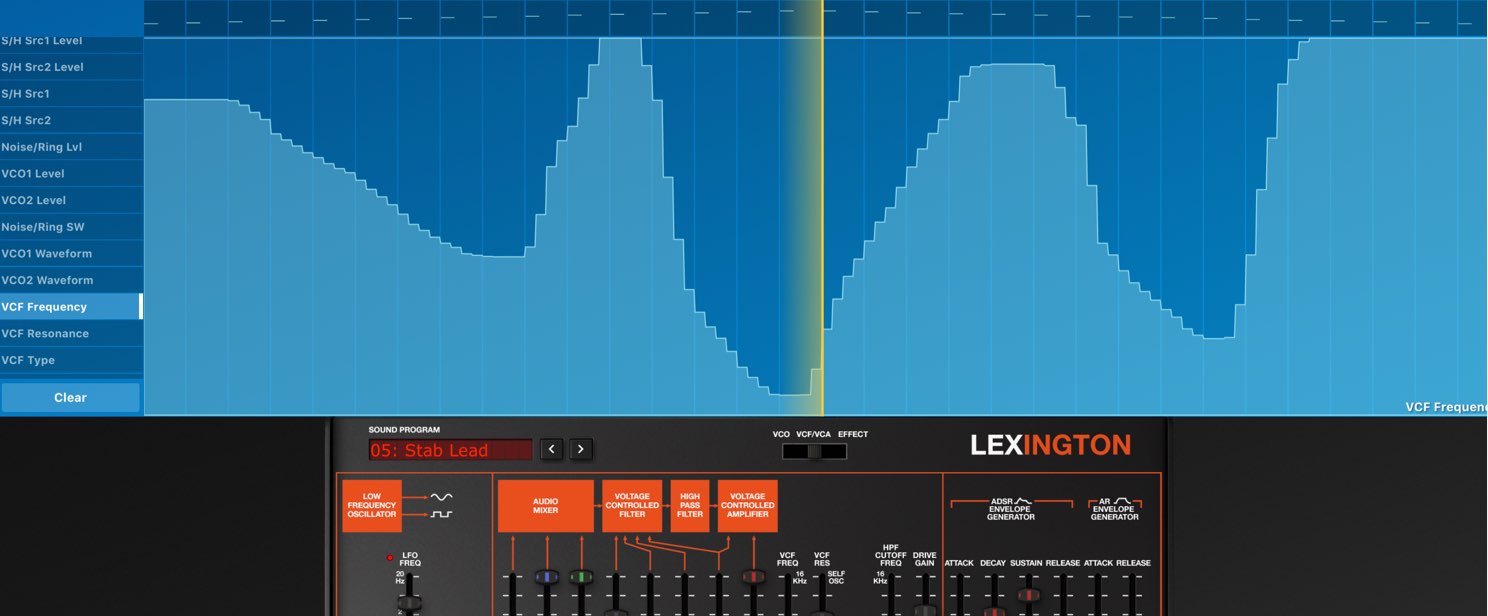Choose VCO1 Waveform in the parameter list
Screen dimensions: 1488x616
[71, 254]
